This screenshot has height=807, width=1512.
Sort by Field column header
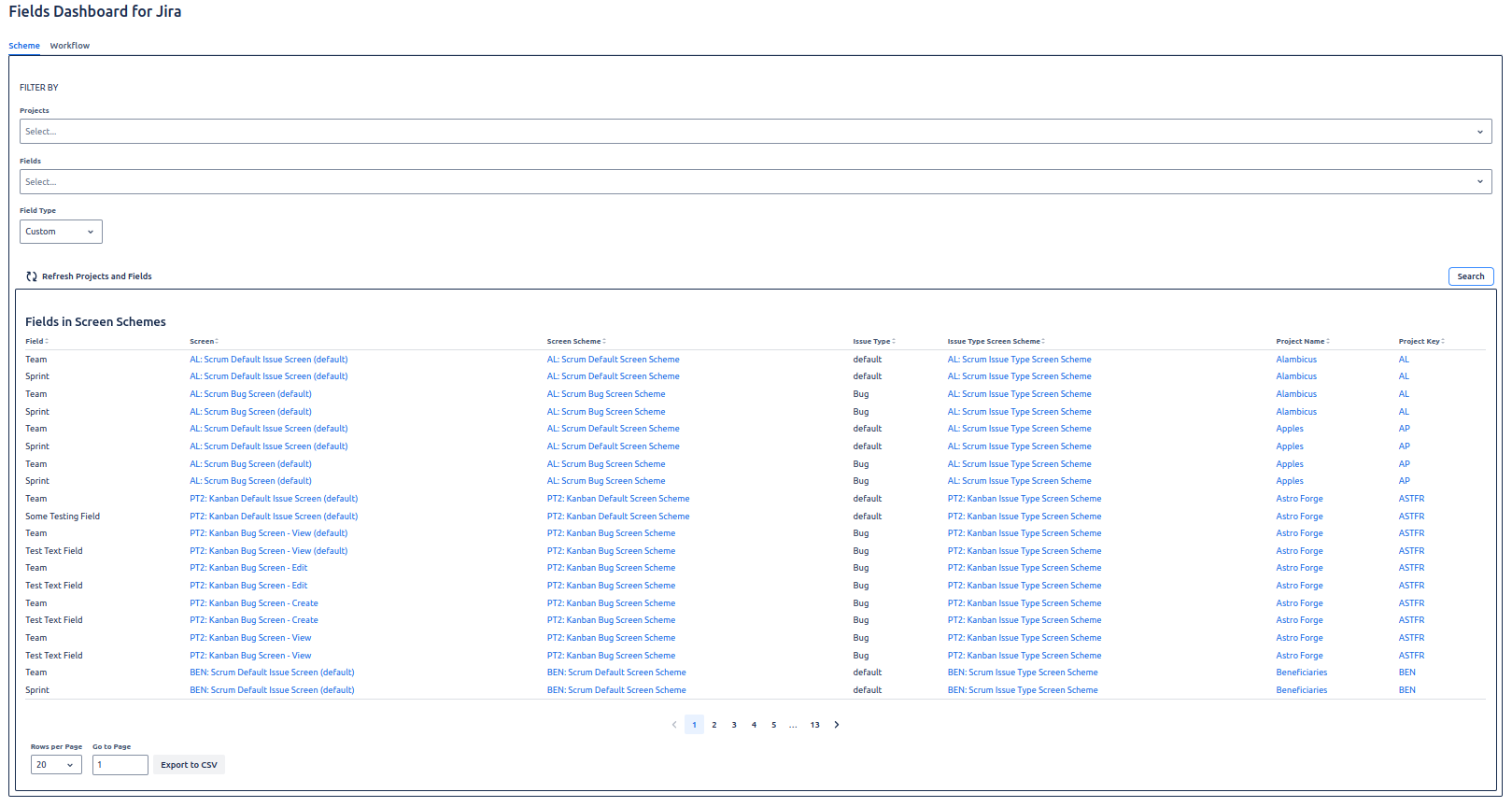point(36,341)
